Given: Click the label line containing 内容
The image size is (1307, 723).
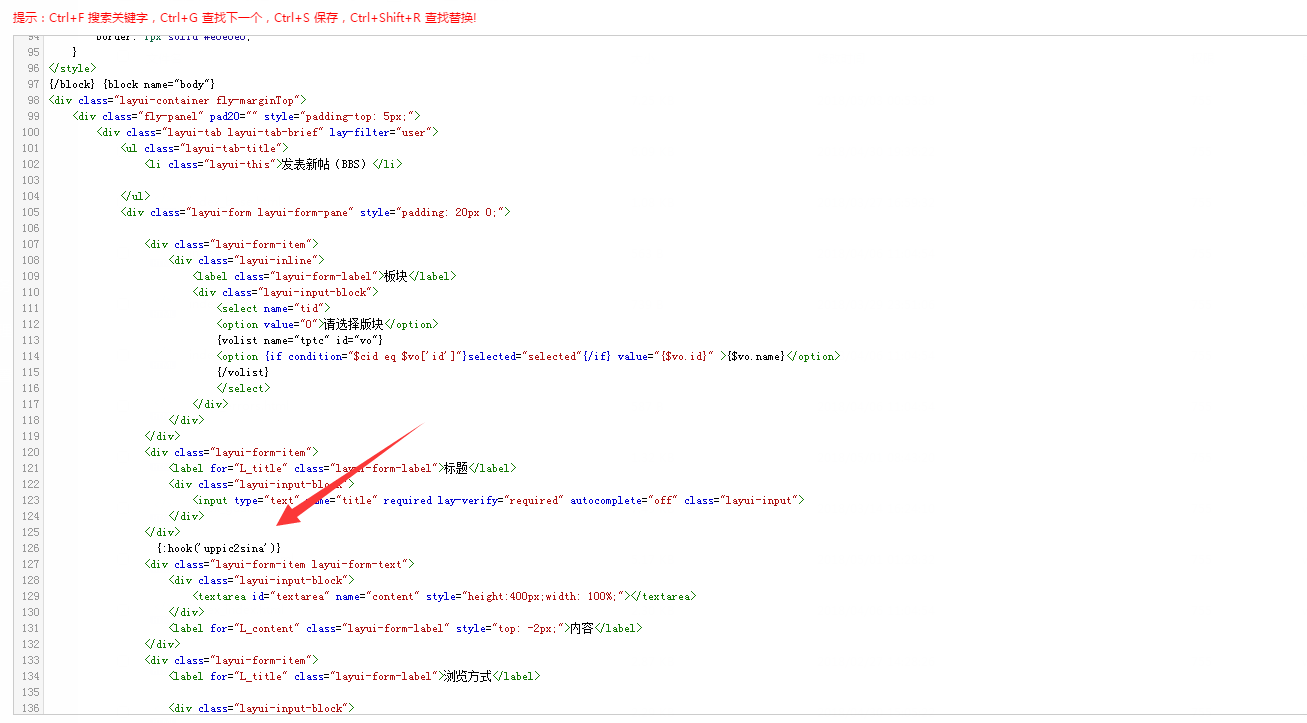Looking at the screenshot, I should pos(405,628).
